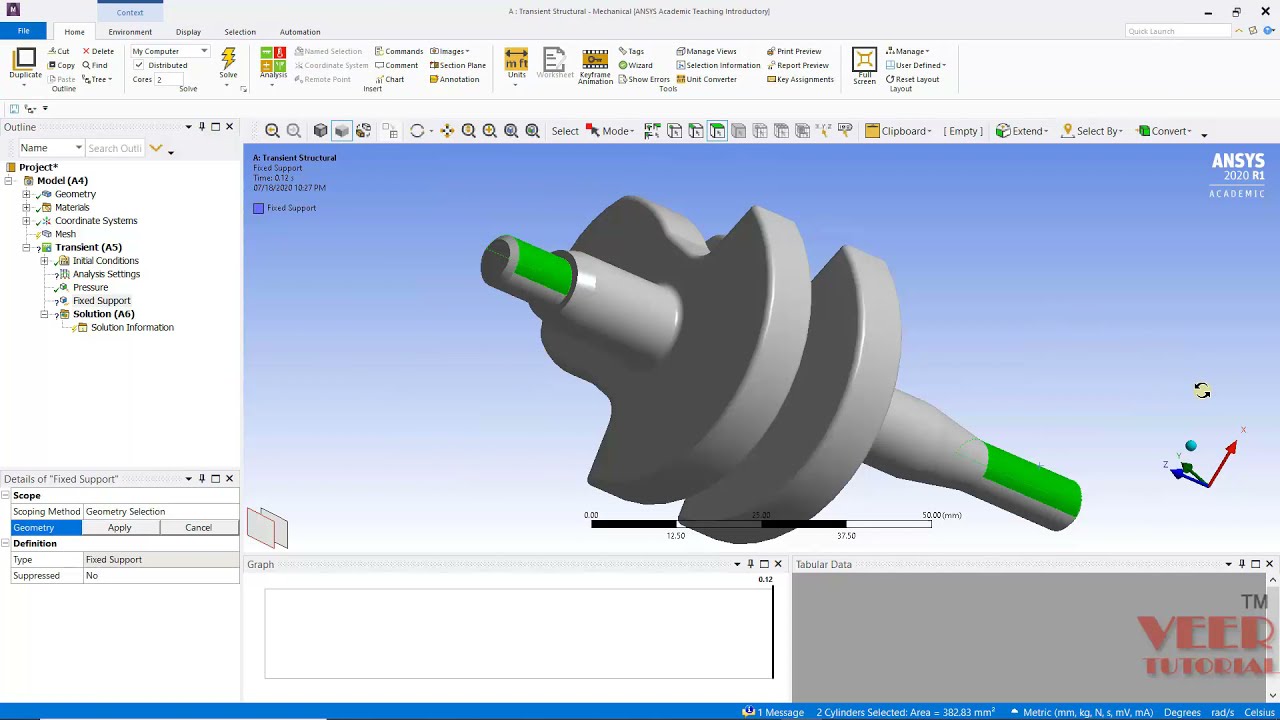Click the ISO triad blue sphere
The width and height of the screenshot is (1280, 720).
[1190, 446]
